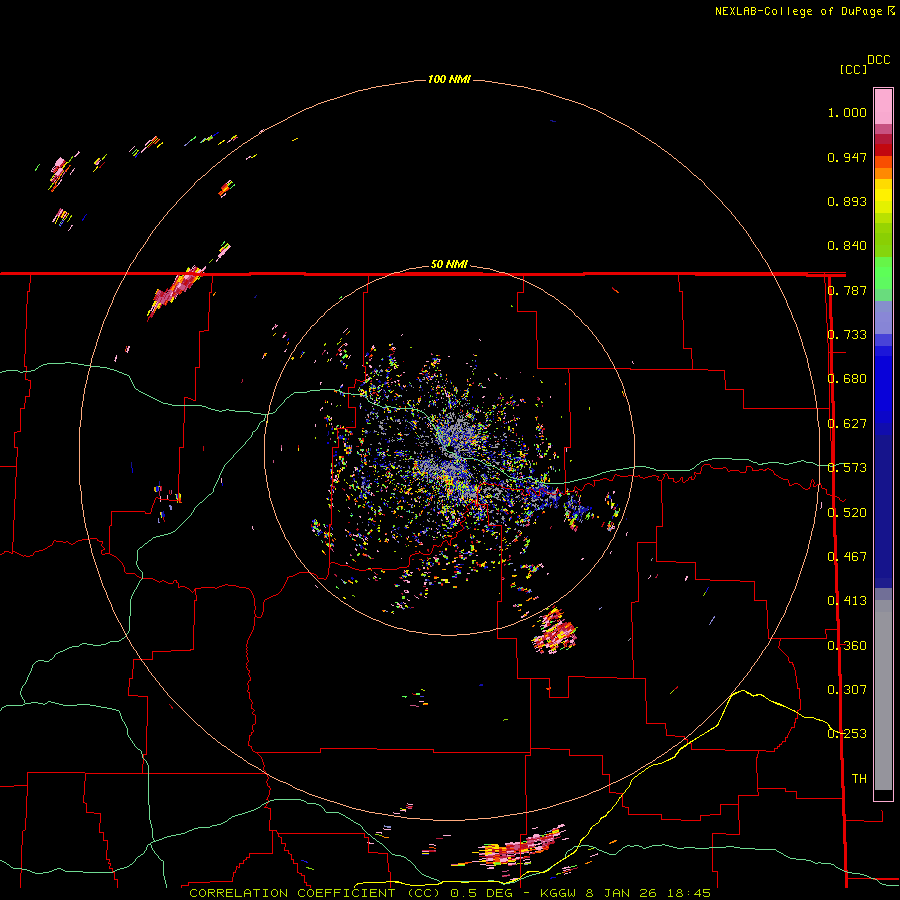The height and width of the screenshot is (900, 900).
Task: Click the 0.947 legend value
Action: [847, 157]
